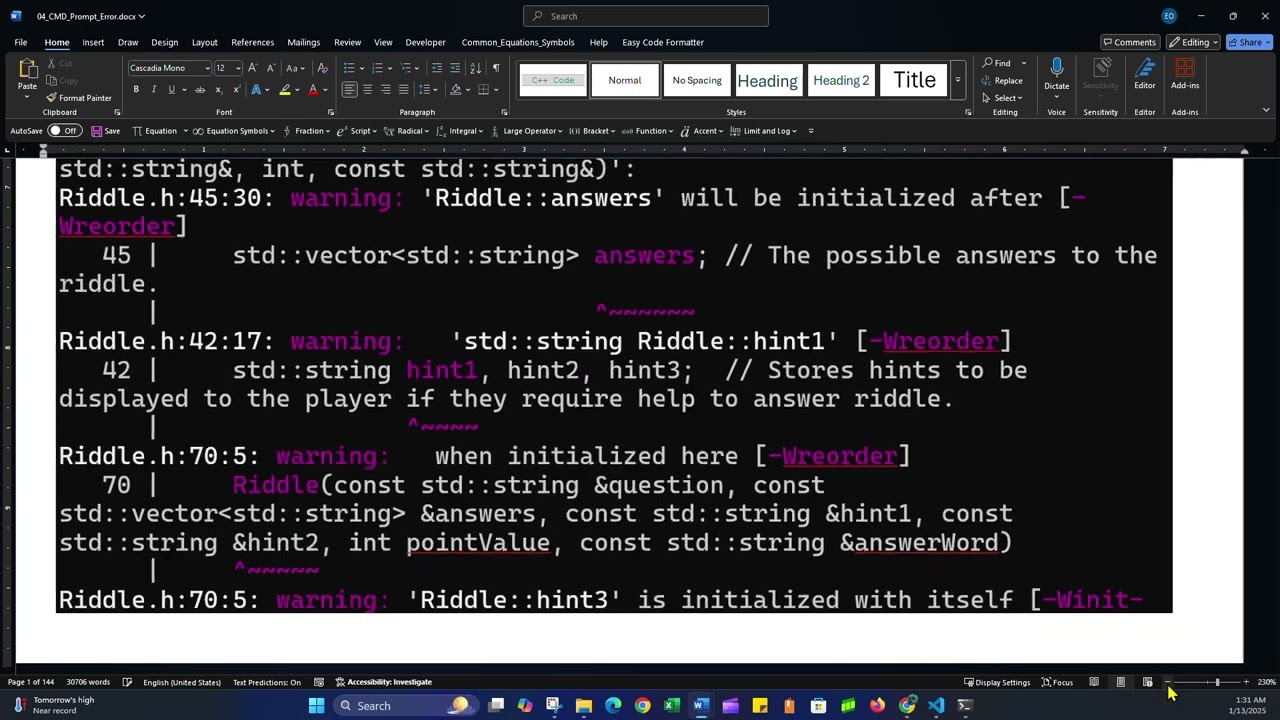Viewport: 1280px width, 720px height.
Task: Open the Editor pen icon
Action: tap(1145, 69)
